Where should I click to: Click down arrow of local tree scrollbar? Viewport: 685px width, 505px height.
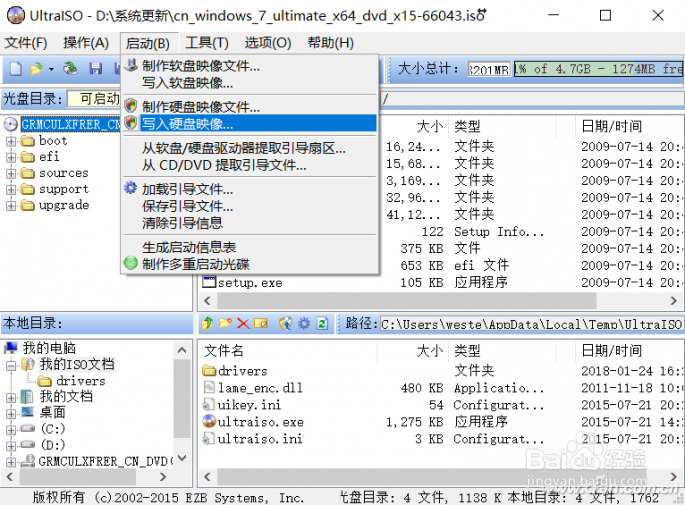[x=182, y=458]
